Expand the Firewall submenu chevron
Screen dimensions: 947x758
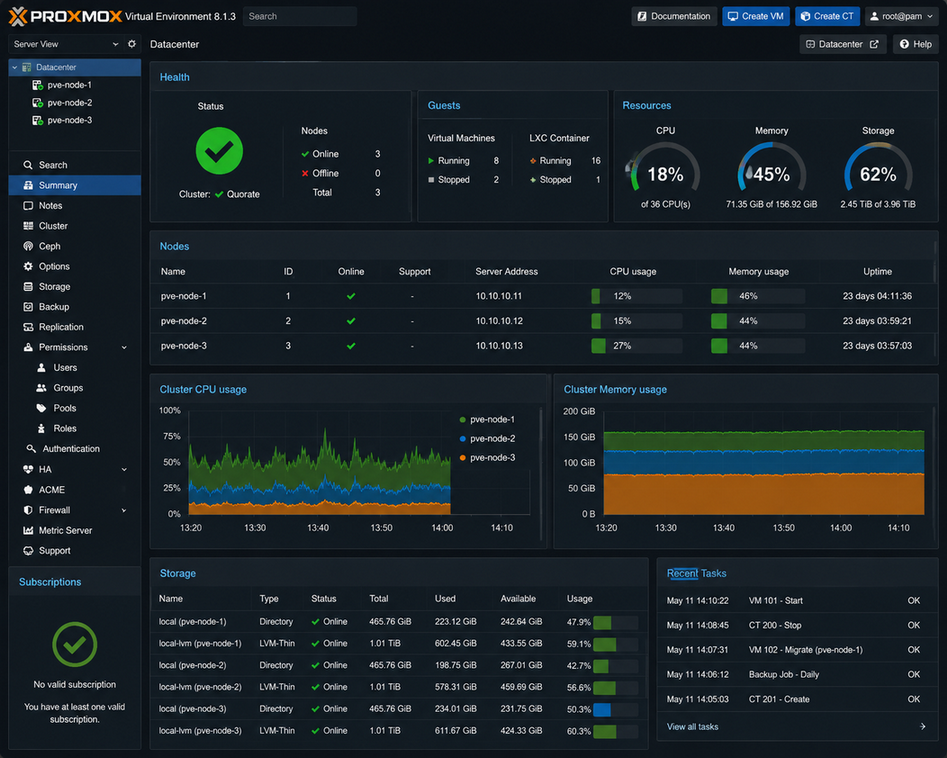click(x=124, y=510)
